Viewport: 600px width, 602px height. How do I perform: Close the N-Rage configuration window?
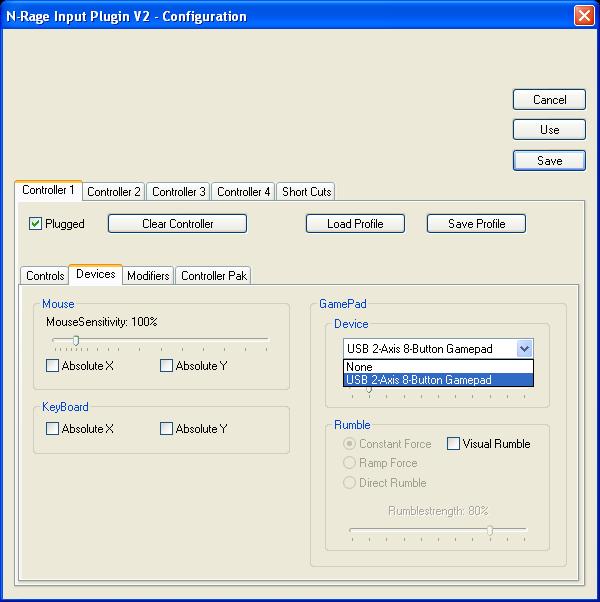tap(584, 16)
